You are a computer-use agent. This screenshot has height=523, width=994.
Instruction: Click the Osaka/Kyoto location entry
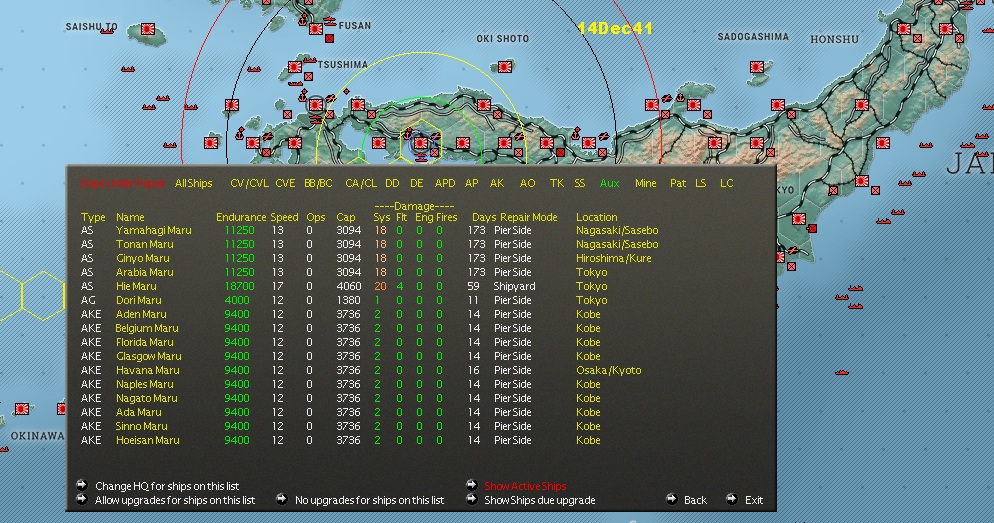pyautogui.click(x=609, y=370)
